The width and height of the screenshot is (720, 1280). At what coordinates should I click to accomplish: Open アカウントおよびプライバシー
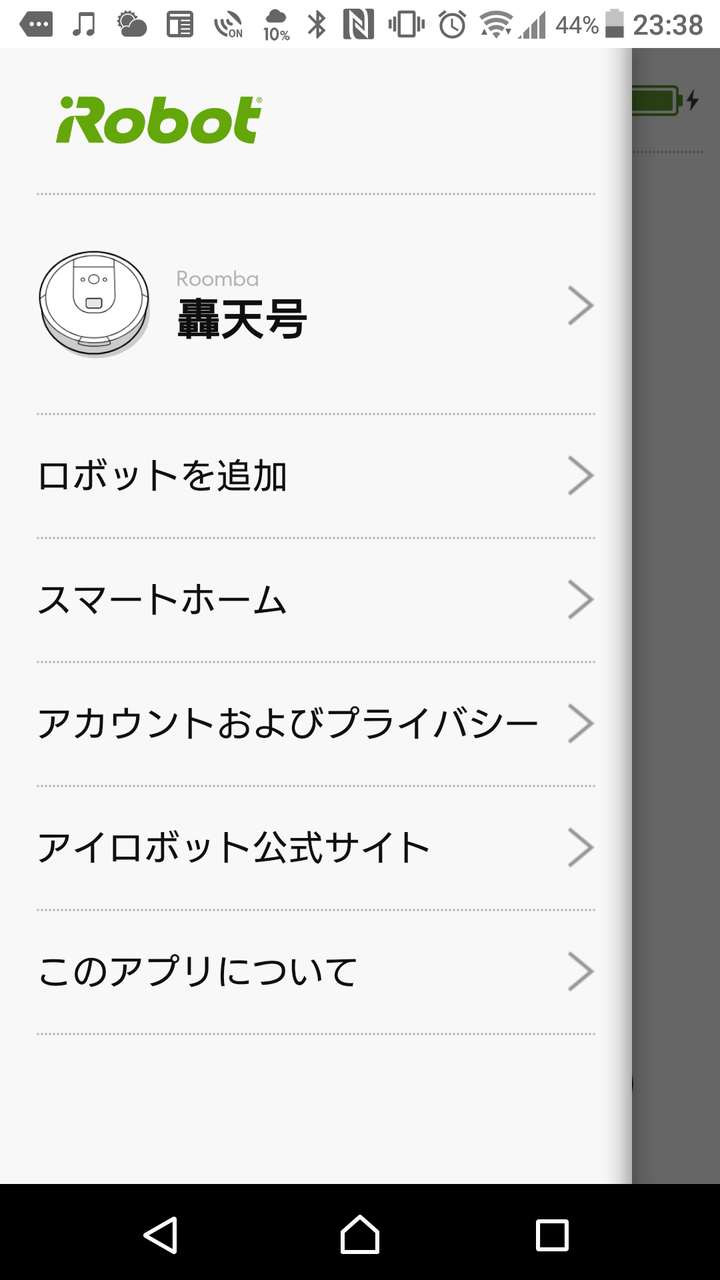(x=316, y=724)
